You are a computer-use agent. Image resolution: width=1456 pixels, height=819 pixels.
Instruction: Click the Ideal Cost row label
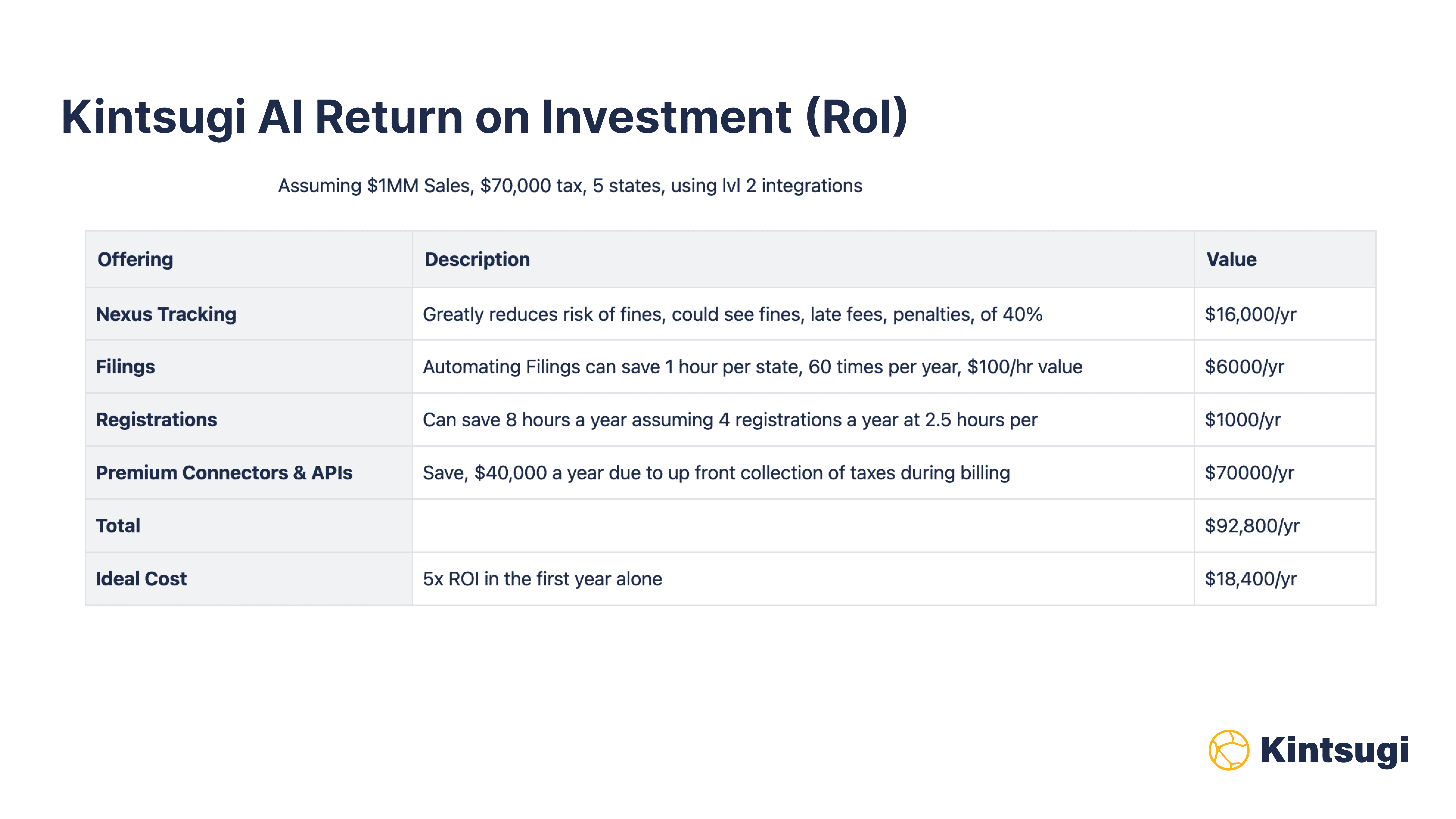[141, 579]
